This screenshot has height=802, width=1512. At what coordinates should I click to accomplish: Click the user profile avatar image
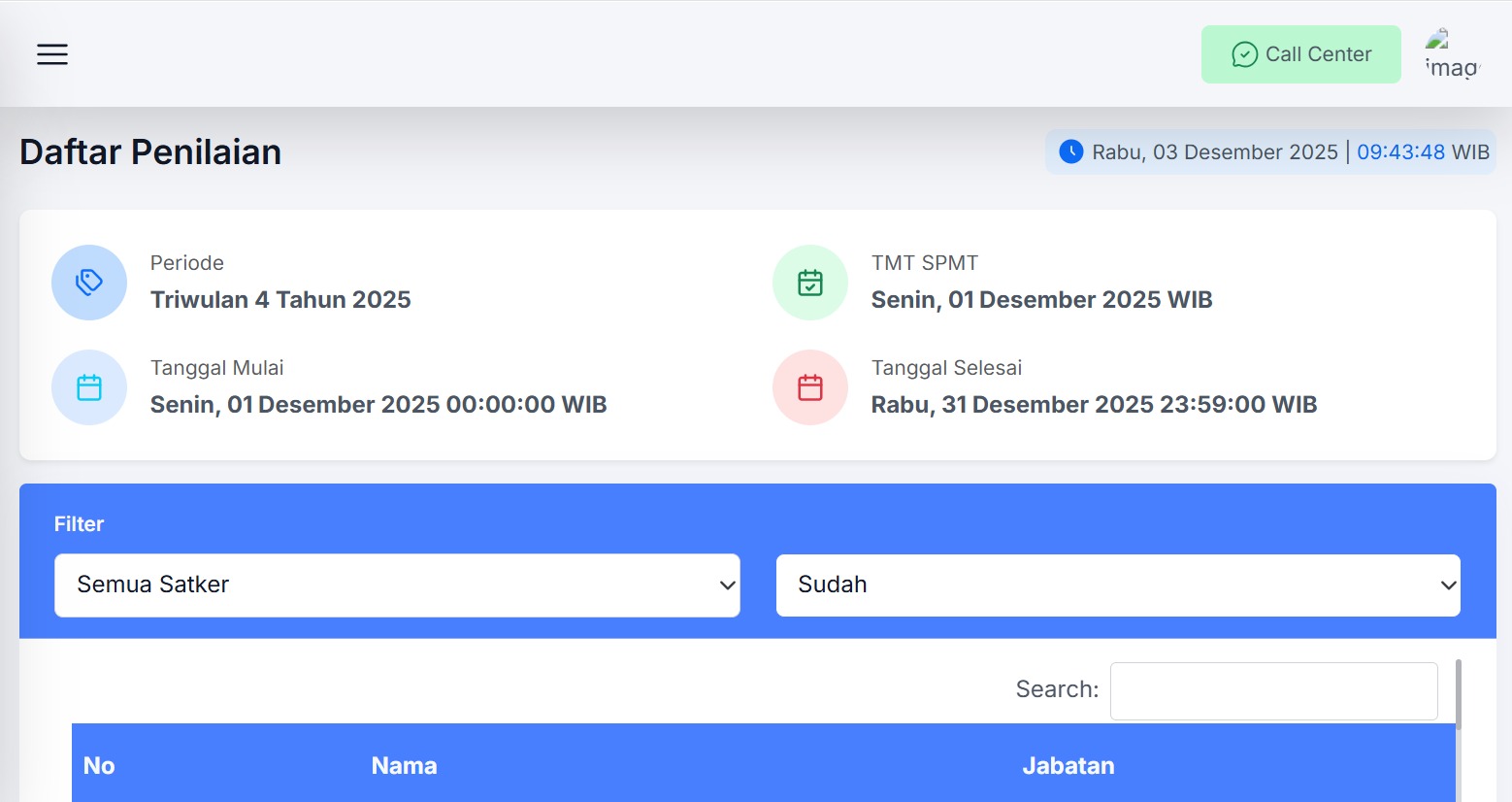click(x=1450, y=54)
